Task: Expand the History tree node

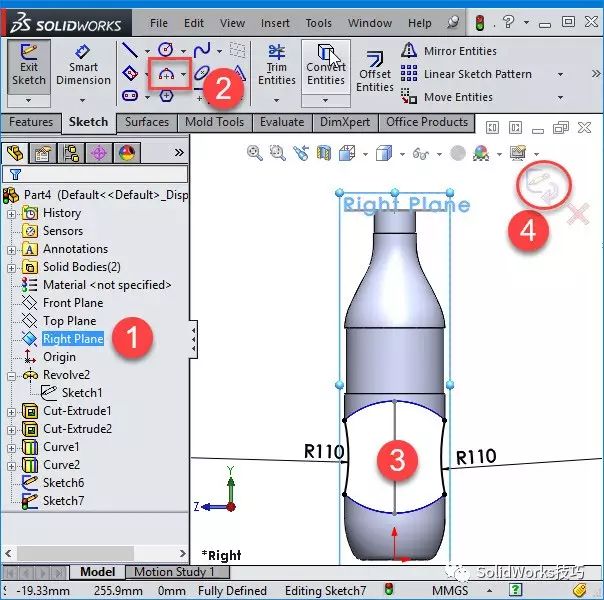Action: (x=12, y=214)
